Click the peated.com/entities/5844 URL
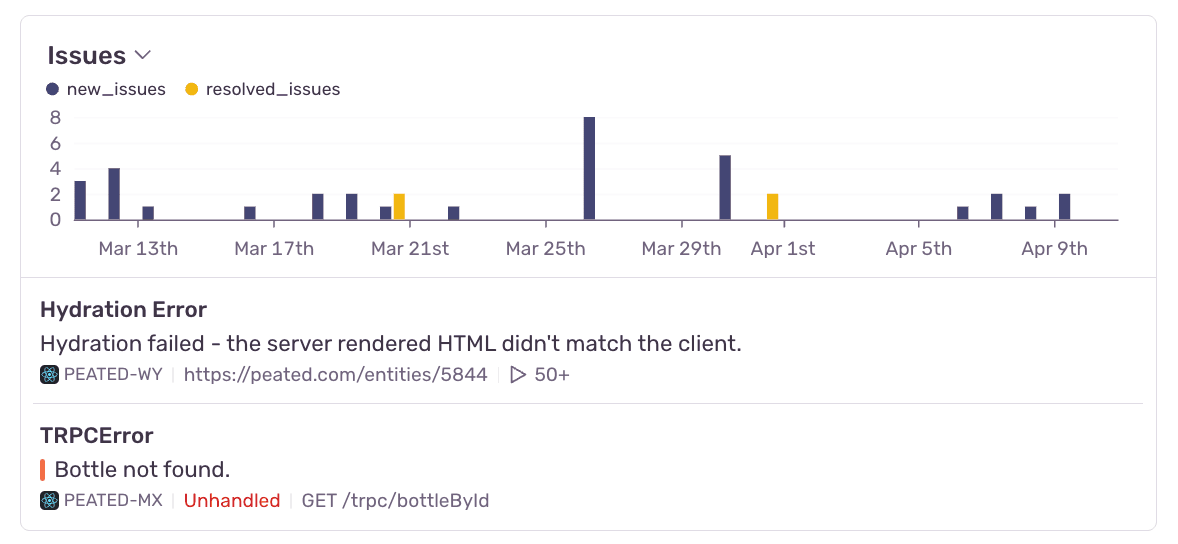This screenshot has height=544, width=1178. click(336, 375)
